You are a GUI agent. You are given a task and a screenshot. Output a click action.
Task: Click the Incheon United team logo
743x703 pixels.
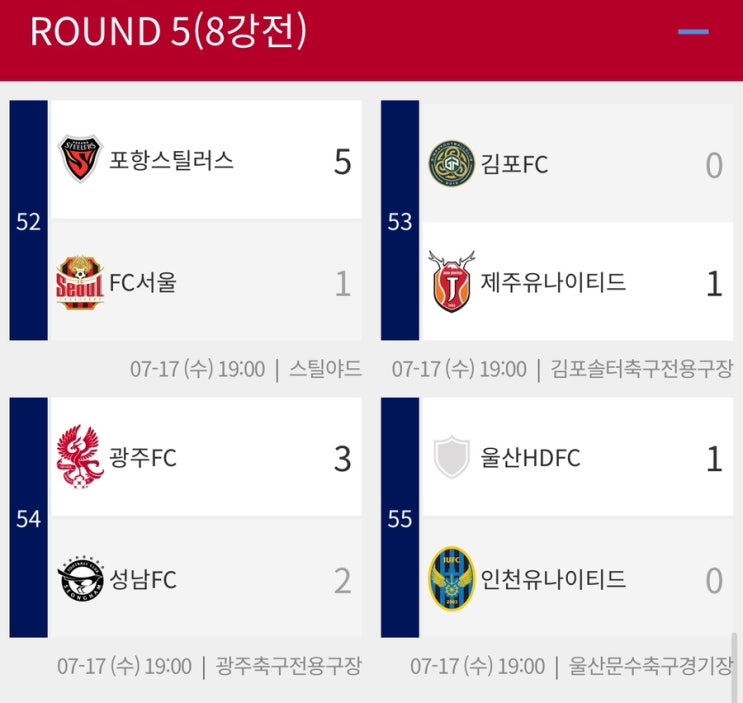pyautogui.click(x=450, y=579)
